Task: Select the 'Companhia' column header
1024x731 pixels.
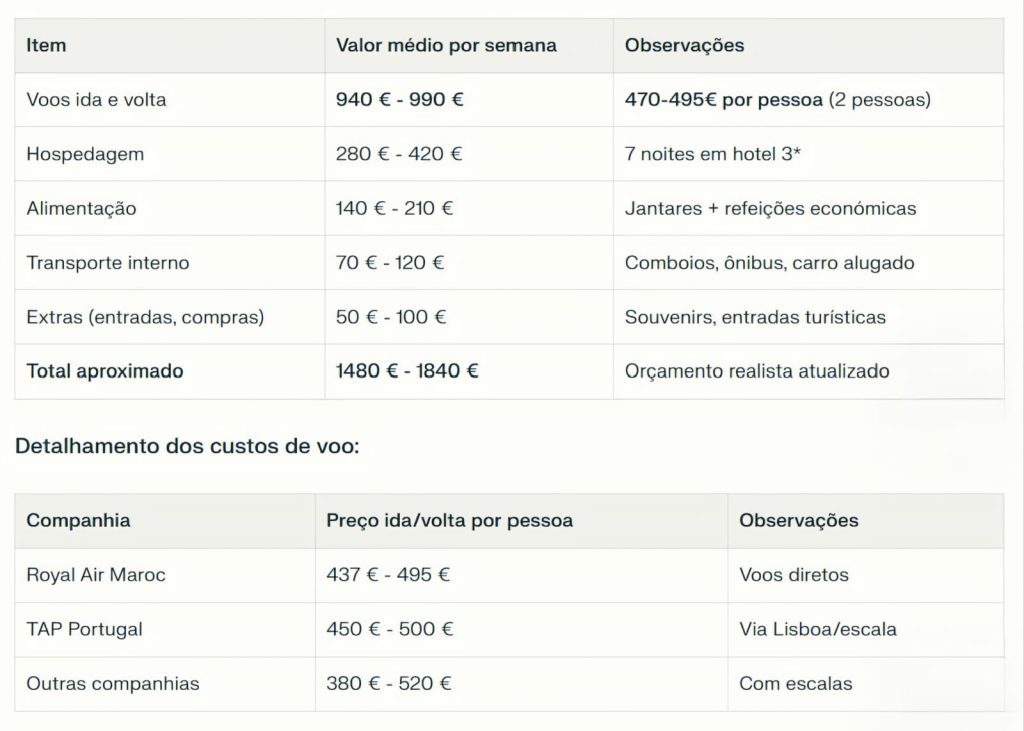Action: pyautogui.click(x=78, y=521)
